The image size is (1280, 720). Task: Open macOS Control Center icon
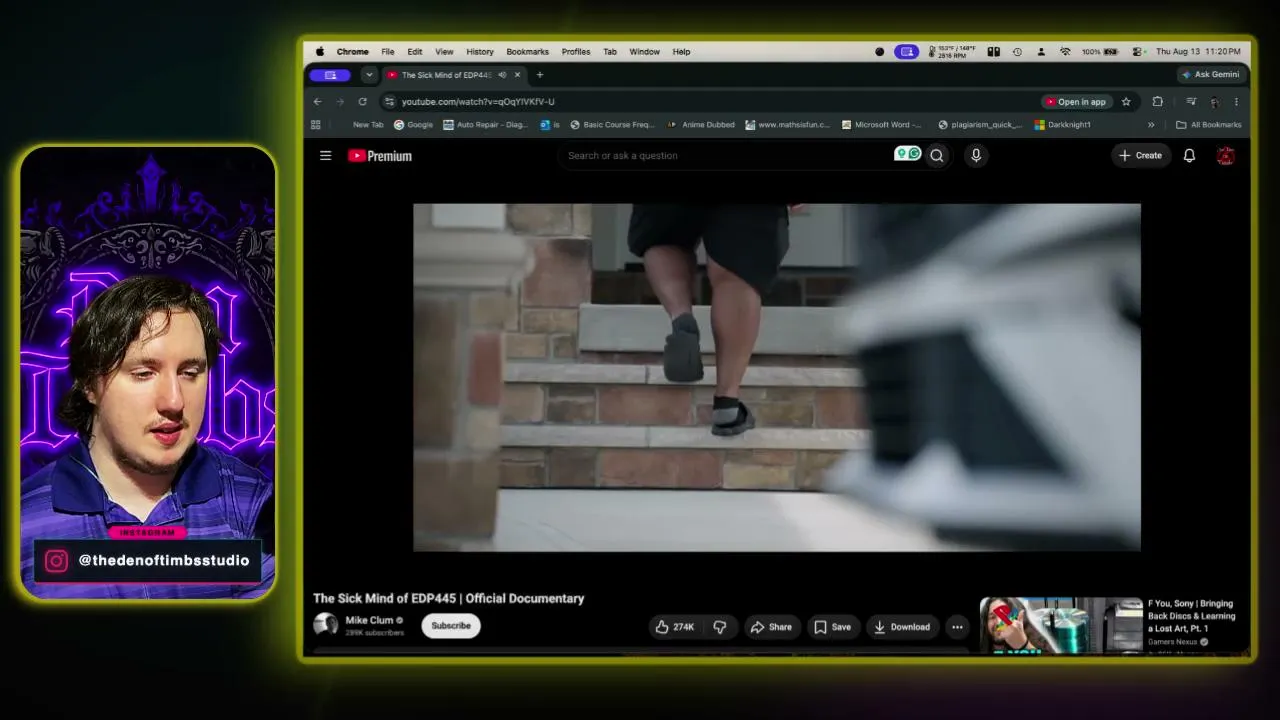pos(1138,51)
